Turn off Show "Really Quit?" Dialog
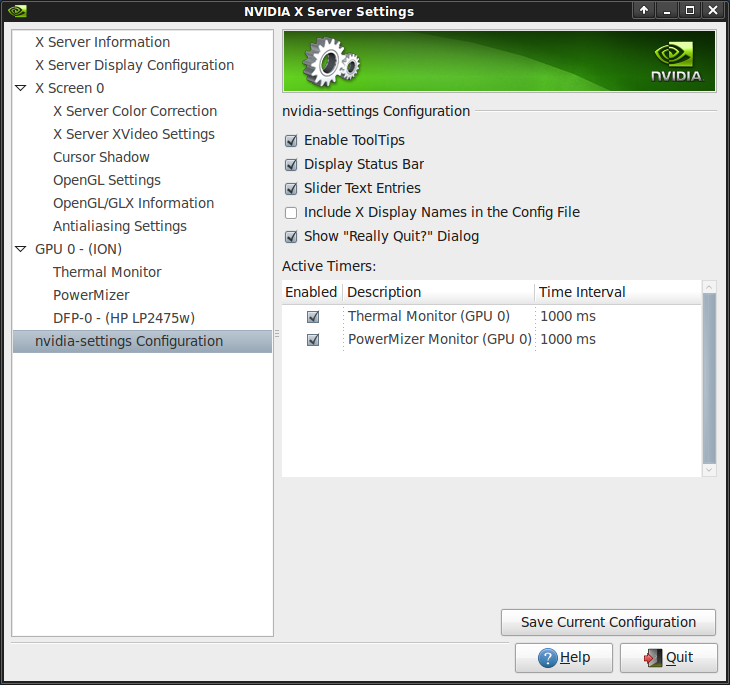 [x=291, y=237]
